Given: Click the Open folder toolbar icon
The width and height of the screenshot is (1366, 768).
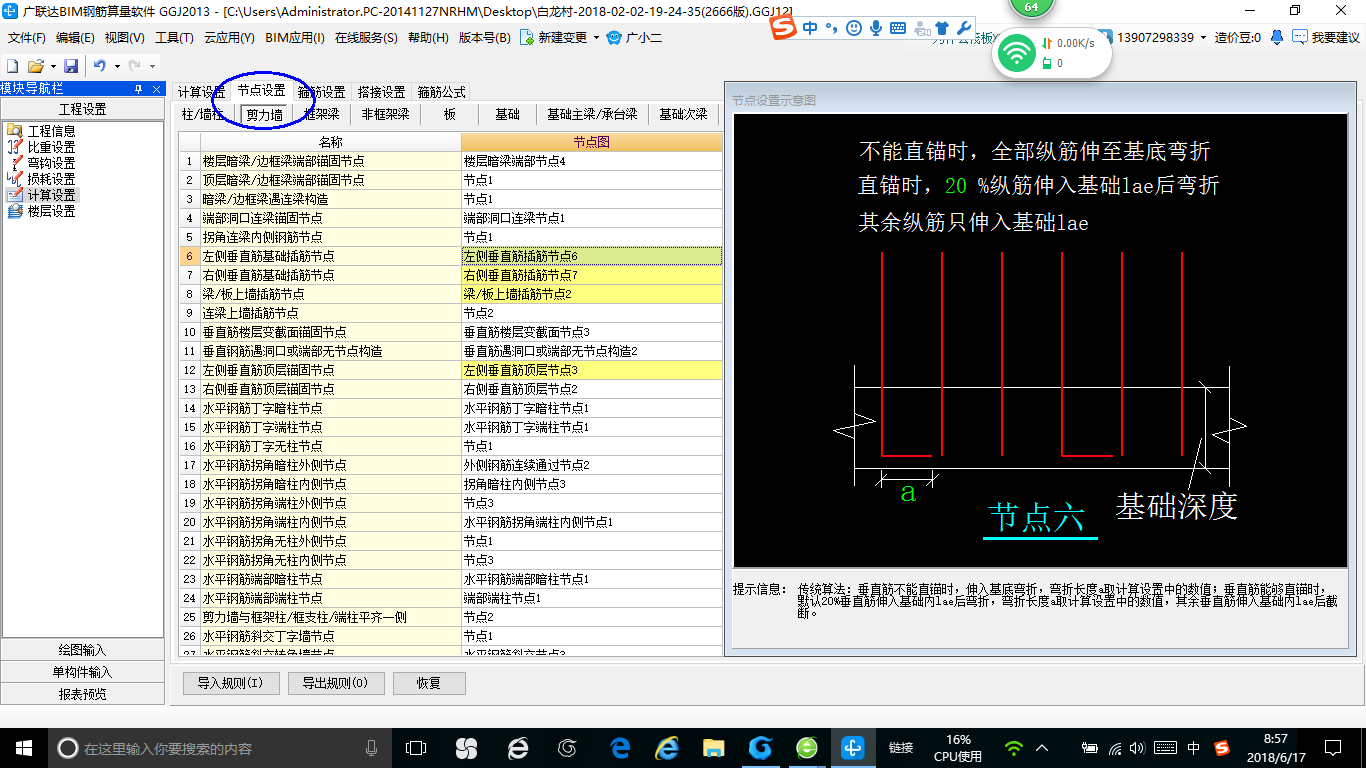Looking at the screenshot, I should [35, 66].
